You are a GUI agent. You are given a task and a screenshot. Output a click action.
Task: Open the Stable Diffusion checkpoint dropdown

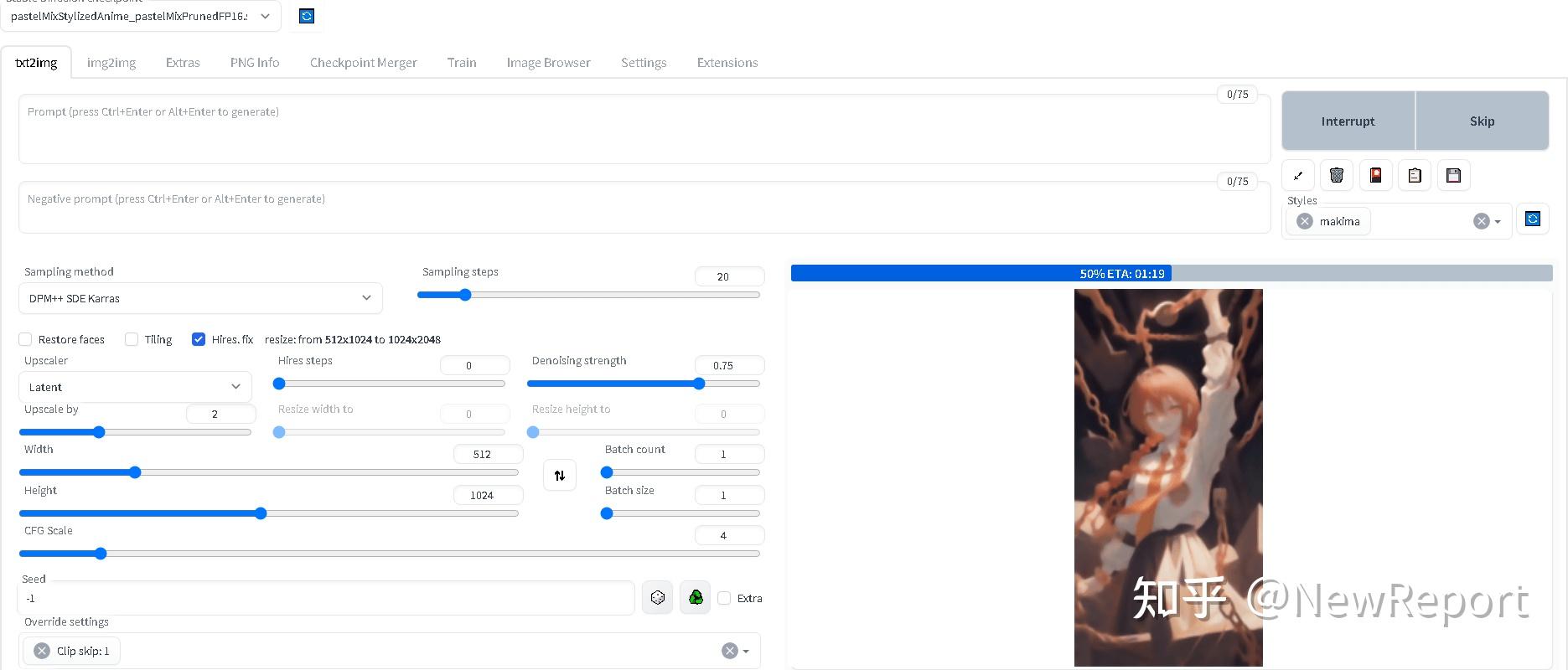click(x=141, y=16)
